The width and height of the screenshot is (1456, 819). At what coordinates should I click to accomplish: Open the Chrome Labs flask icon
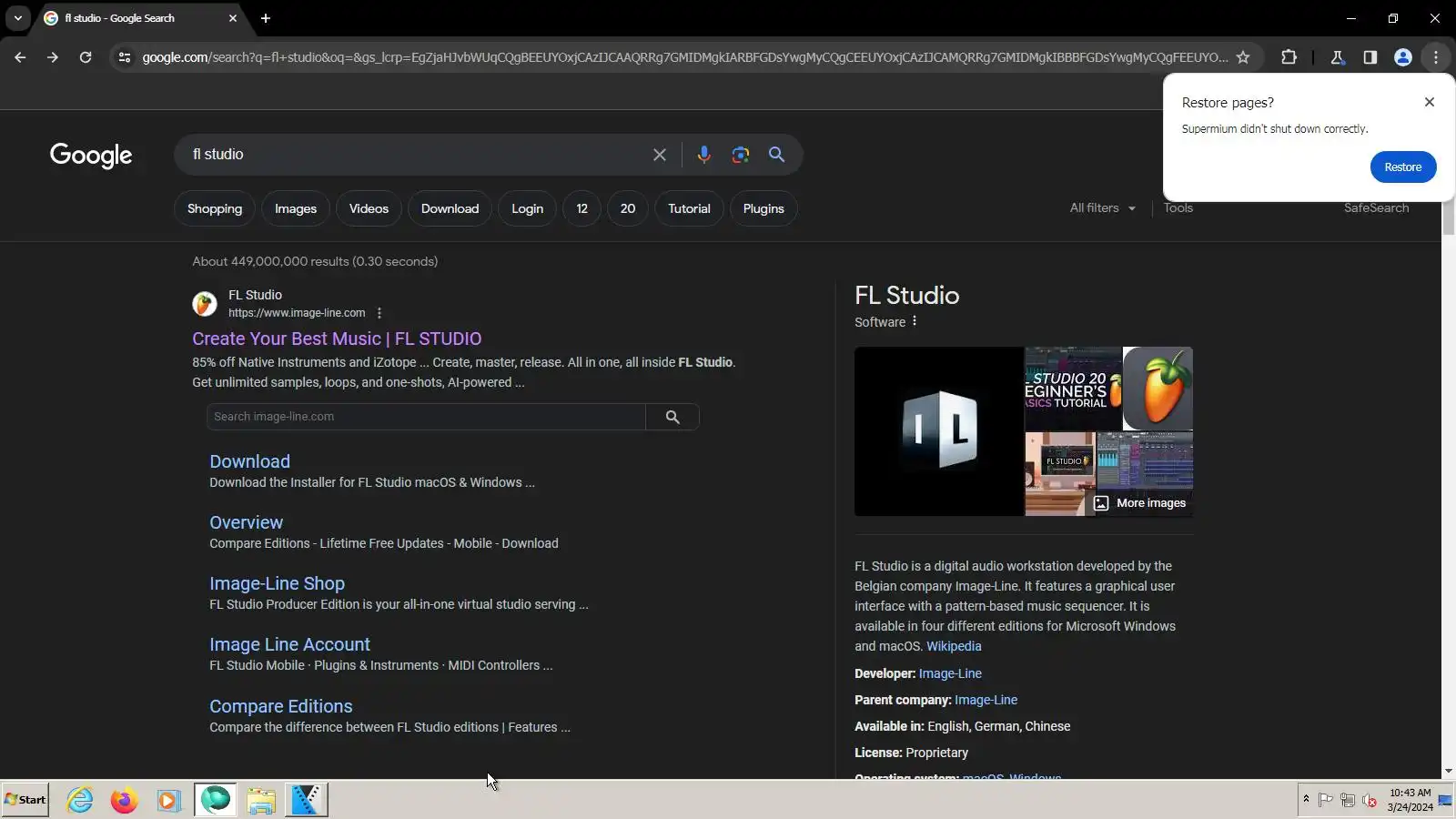1337,57
